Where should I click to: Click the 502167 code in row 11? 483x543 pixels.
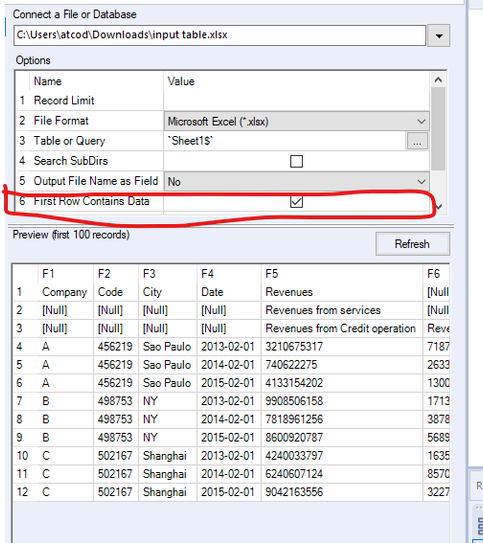(115, 474)
